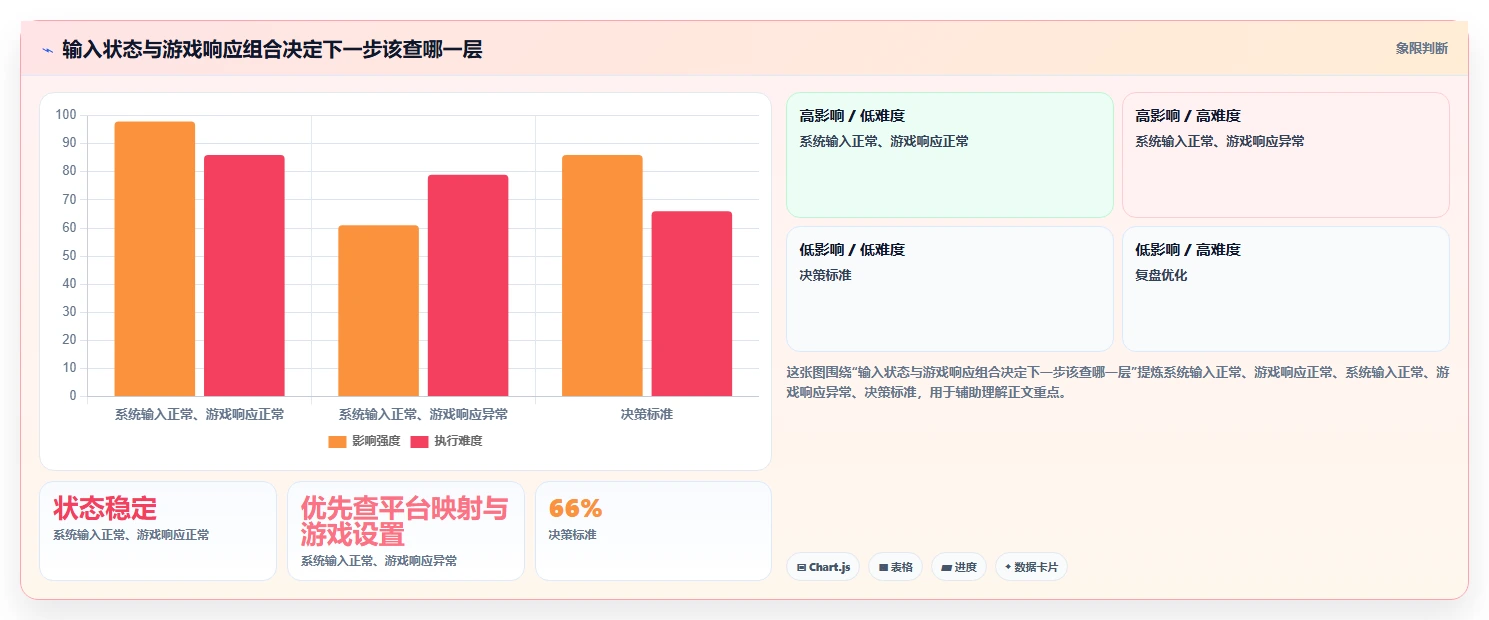
Task: Click the 表格 tag chip
Action: pos(895,567)
